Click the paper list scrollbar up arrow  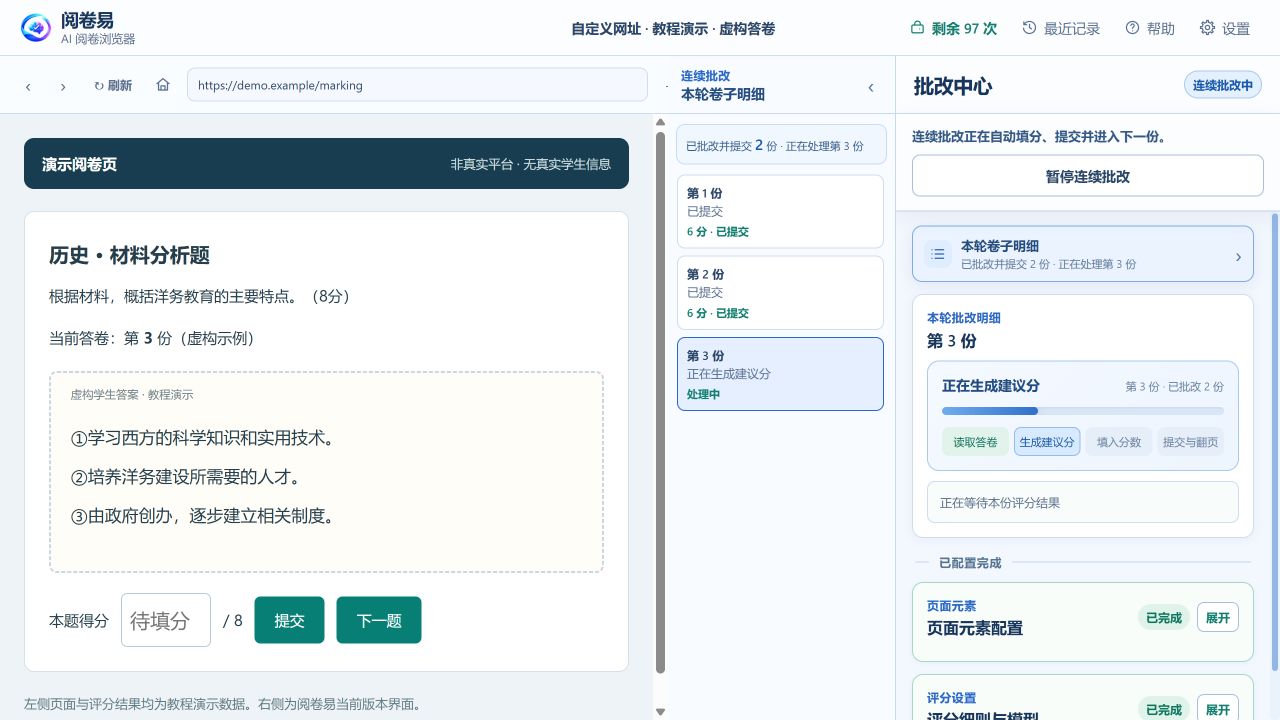point(660,123)
